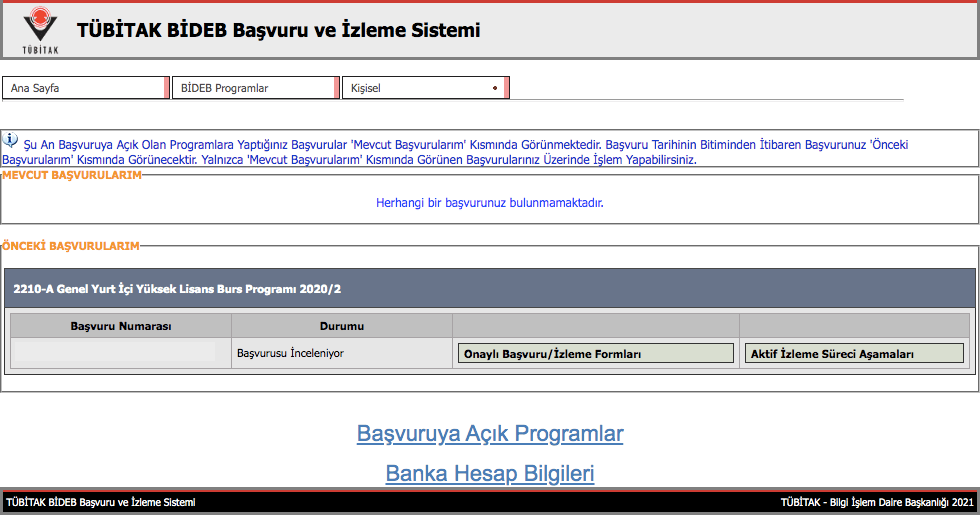
Task: Click the Durumu column header
Action: point(341,327)
